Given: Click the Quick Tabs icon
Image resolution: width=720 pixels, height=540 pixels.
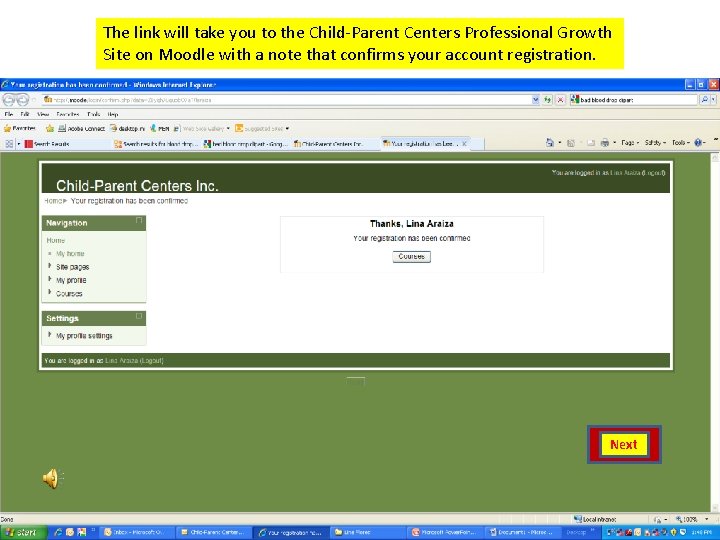Looking at the screenshot, I should (9, 144).
